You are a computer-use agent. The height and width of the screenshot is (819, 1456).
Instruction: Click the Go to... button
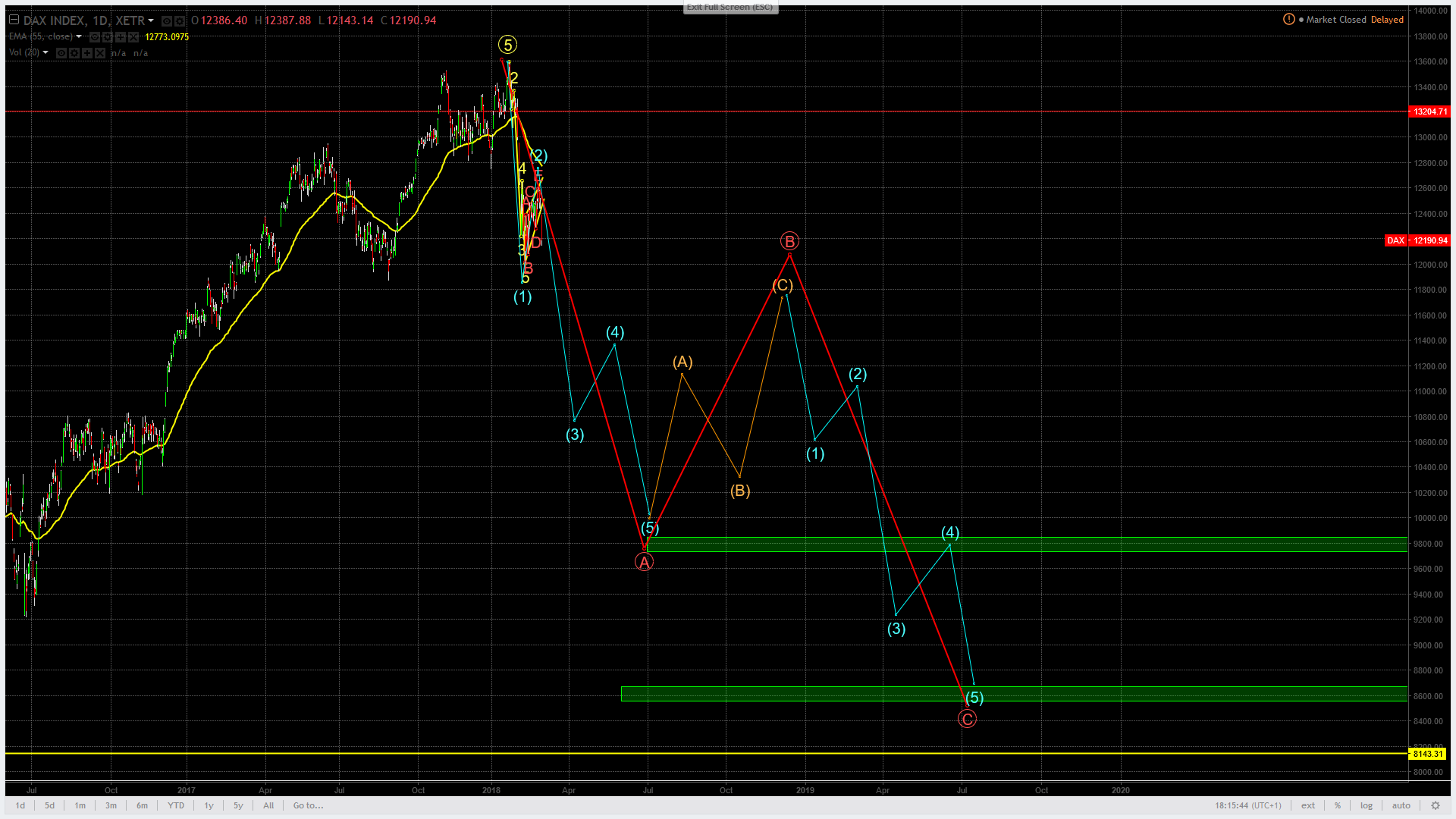click(x=308, y=805)
